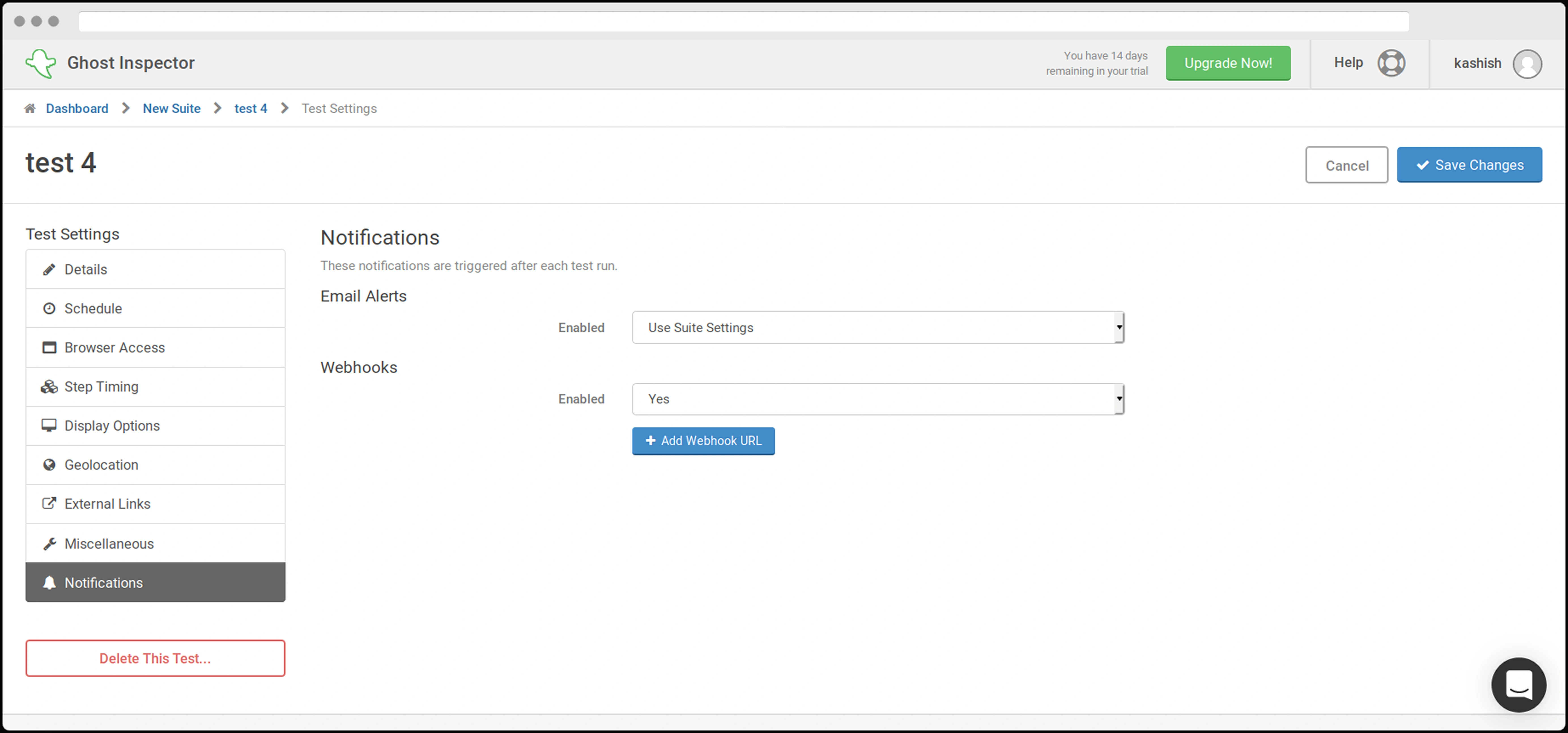The height and width of the screenshot is (733, 1568).
Task: Click the globe icon beside Geolocation
Action: point(49,465)
